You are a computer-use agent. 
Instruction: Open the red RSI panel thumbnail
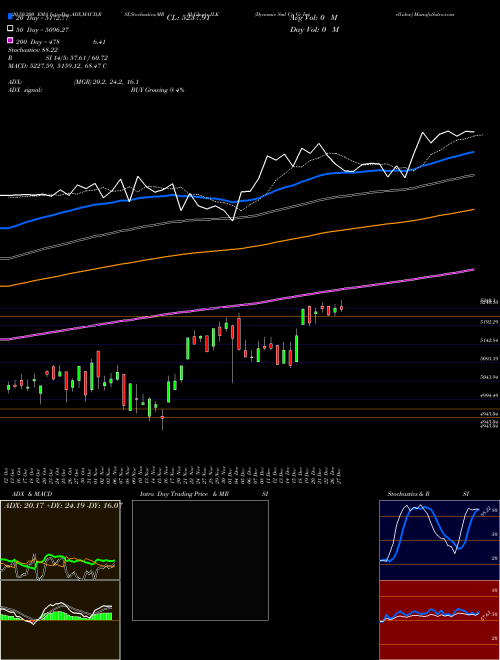(439, 620)
